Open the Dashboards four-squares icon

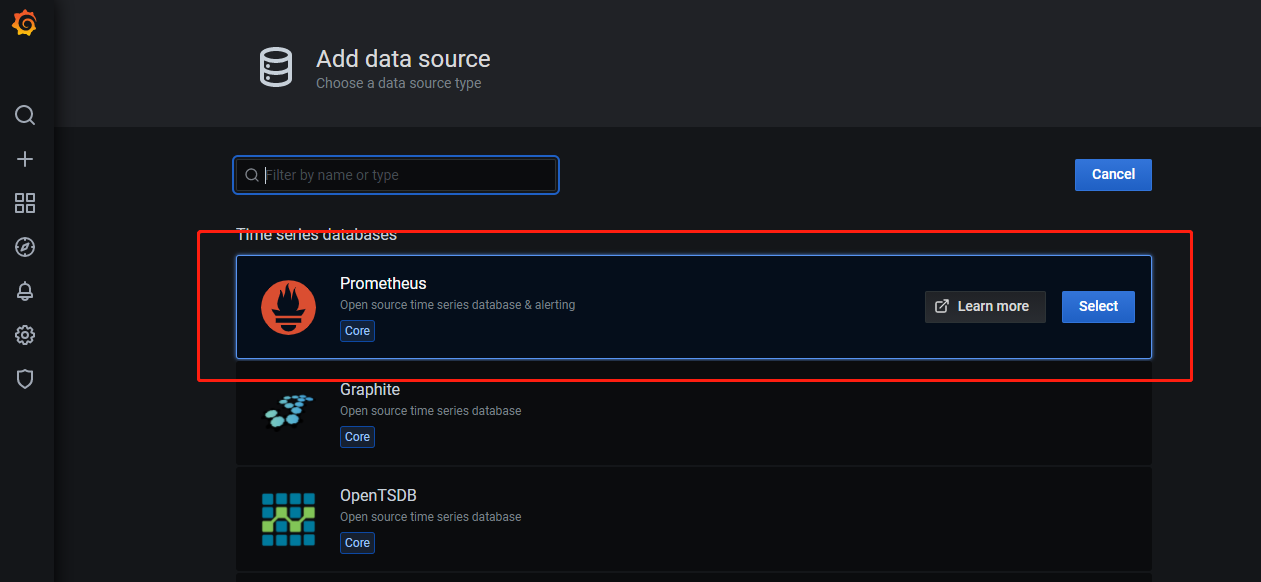pos(25,204)
